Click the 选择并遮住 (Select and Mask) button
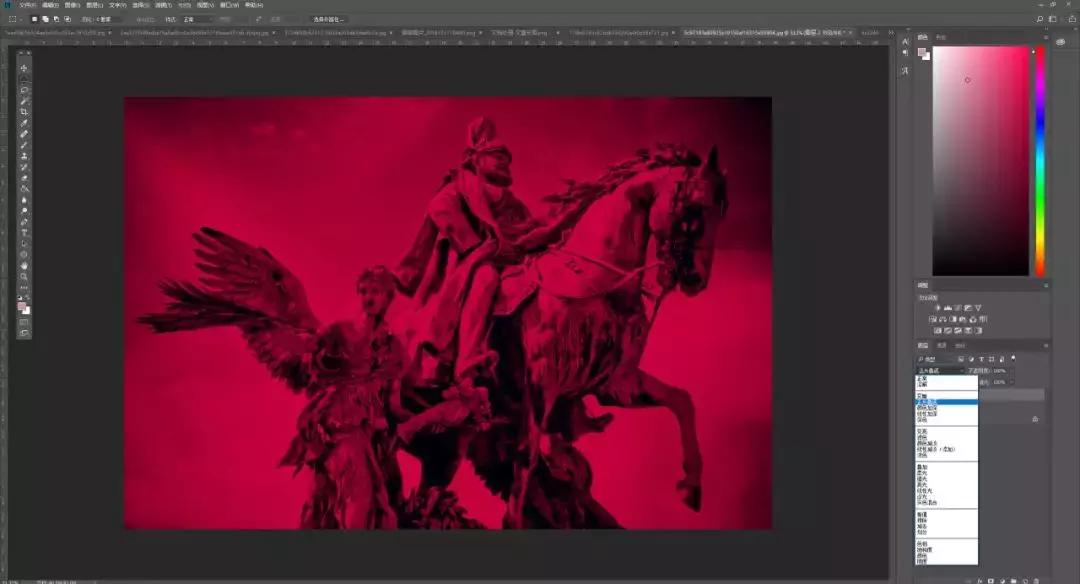Viewport: 1080px width, 584px height. pyautogui.click(x=329, y=19)
